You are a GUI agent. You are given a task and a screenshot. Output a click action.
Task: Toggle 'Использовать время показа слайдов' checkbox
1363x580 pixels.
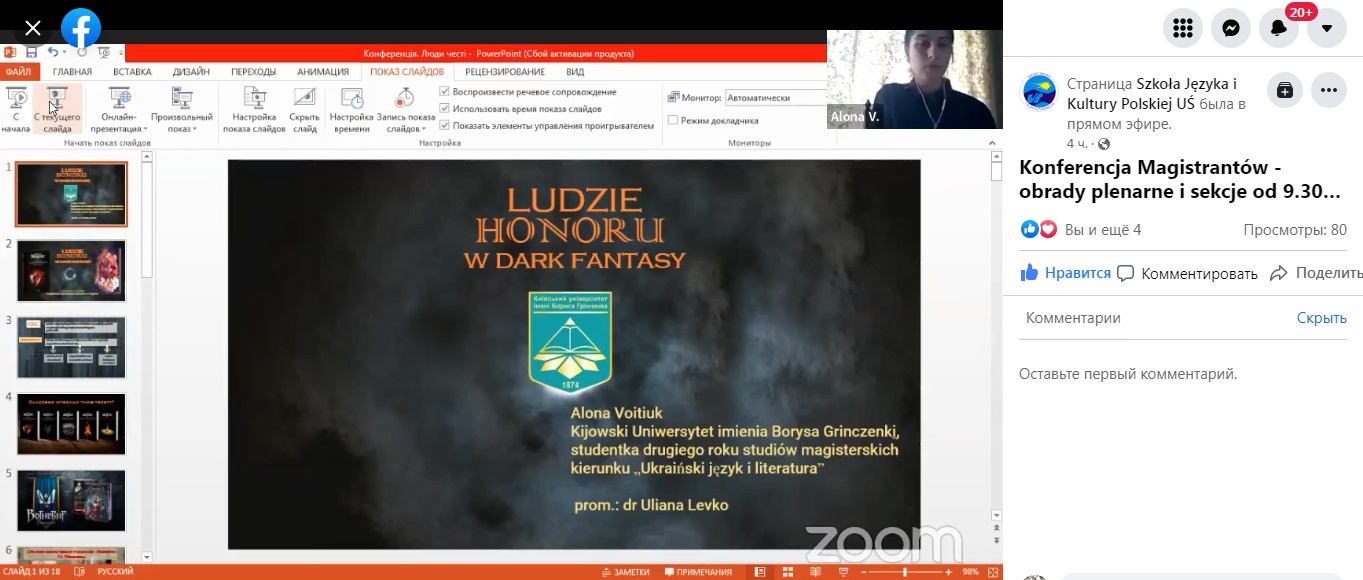click(x=445, y=109)
